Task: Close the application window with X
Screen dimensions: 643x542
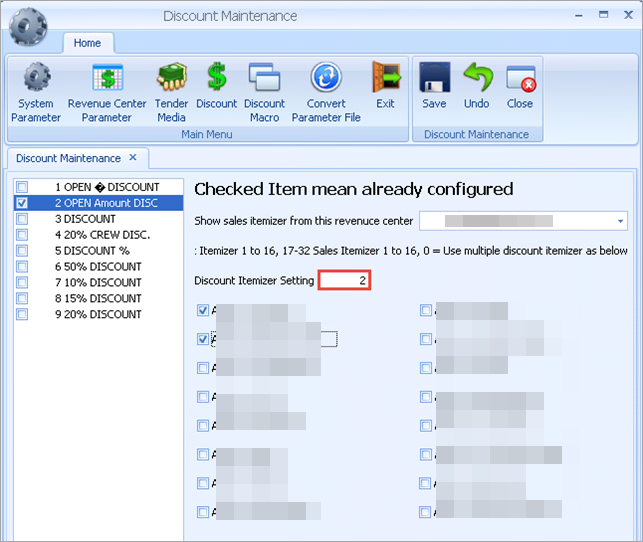Action: (628, 15)
